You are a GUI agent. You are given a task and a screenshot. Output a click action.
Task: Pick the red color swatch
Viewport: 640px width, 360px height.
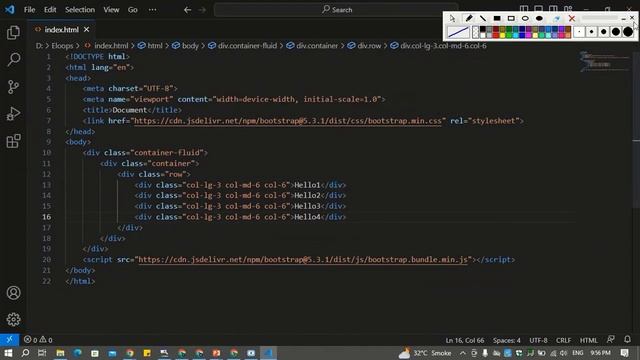[x=496, y=36]
